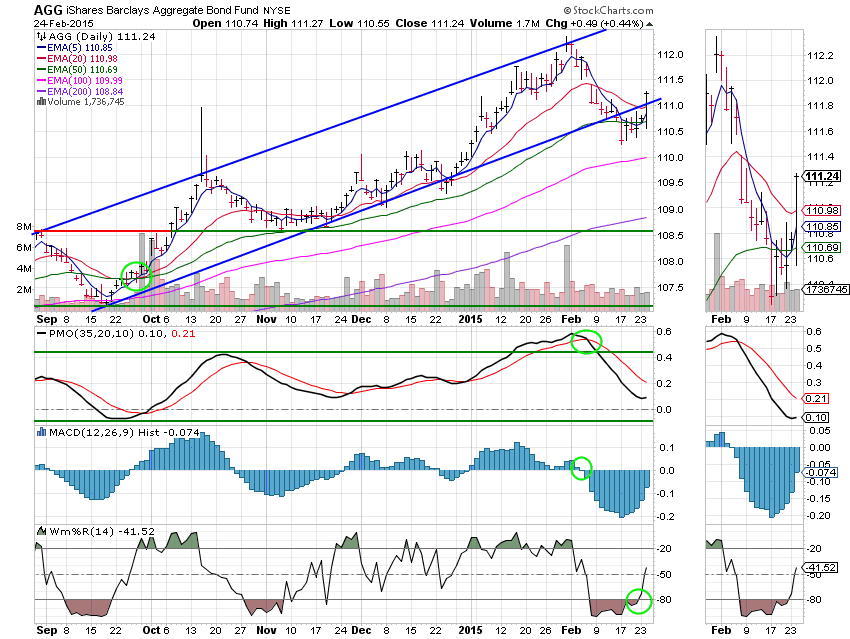Click the NYSE exchange label

point(276,11)
